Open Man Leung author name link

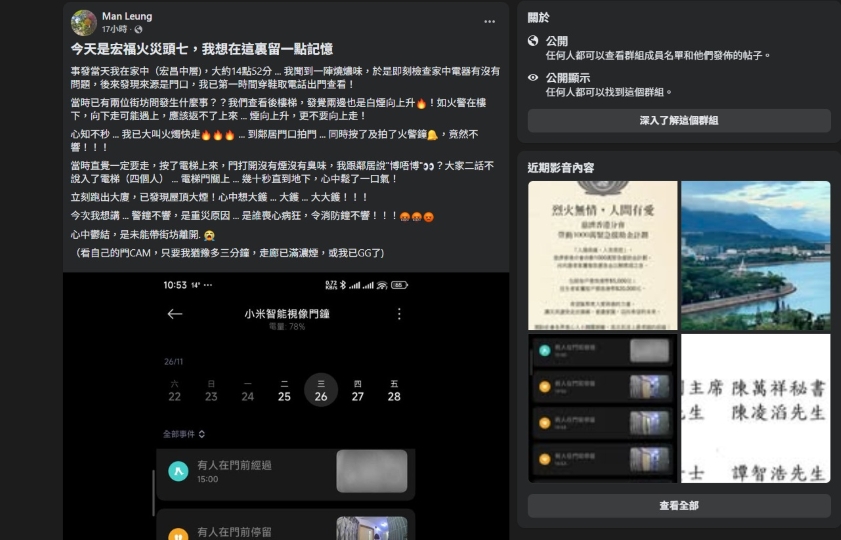126,16
